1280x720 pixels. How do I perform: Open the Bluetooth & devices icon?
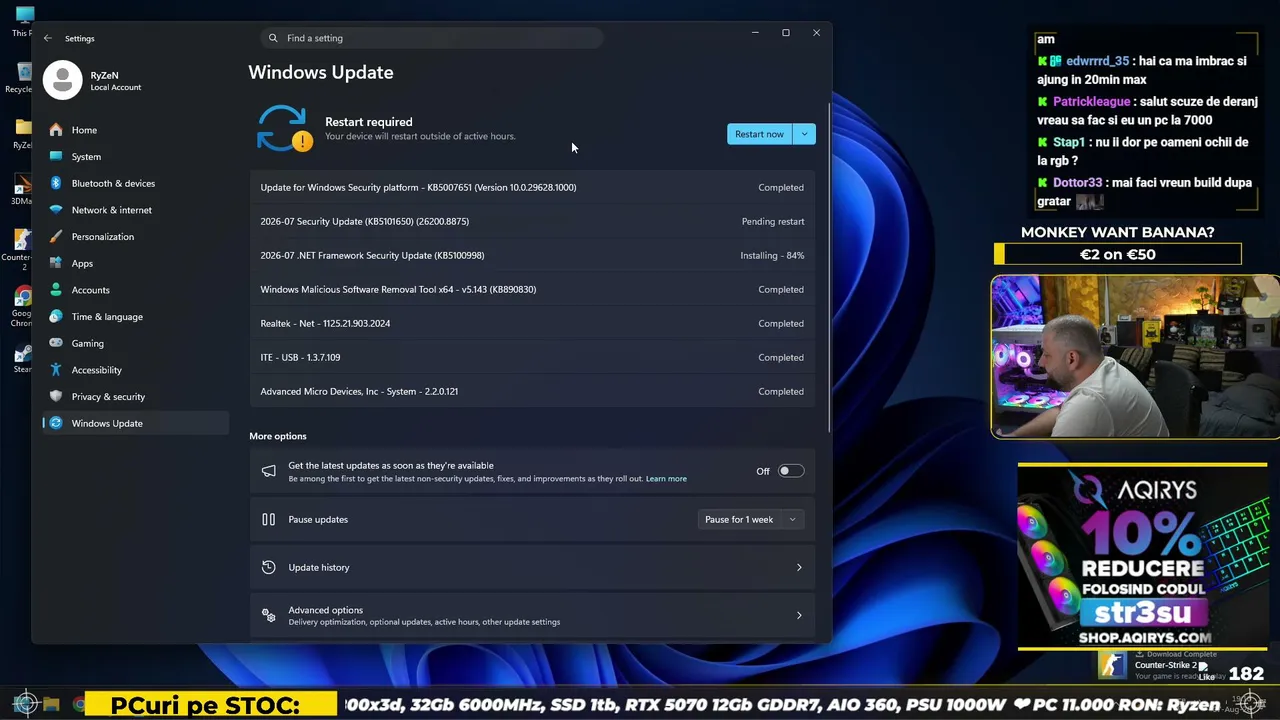tap(56, 183)
